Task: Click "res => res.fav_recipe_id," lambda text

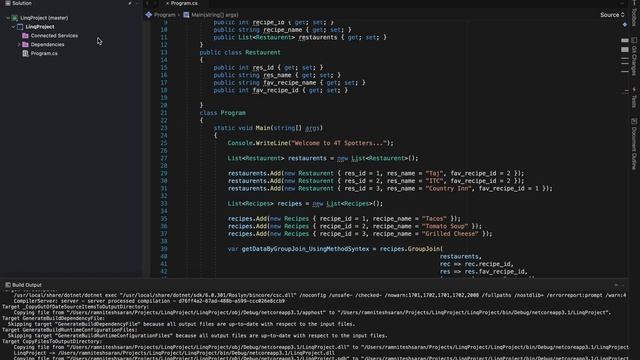Action: 484,272
